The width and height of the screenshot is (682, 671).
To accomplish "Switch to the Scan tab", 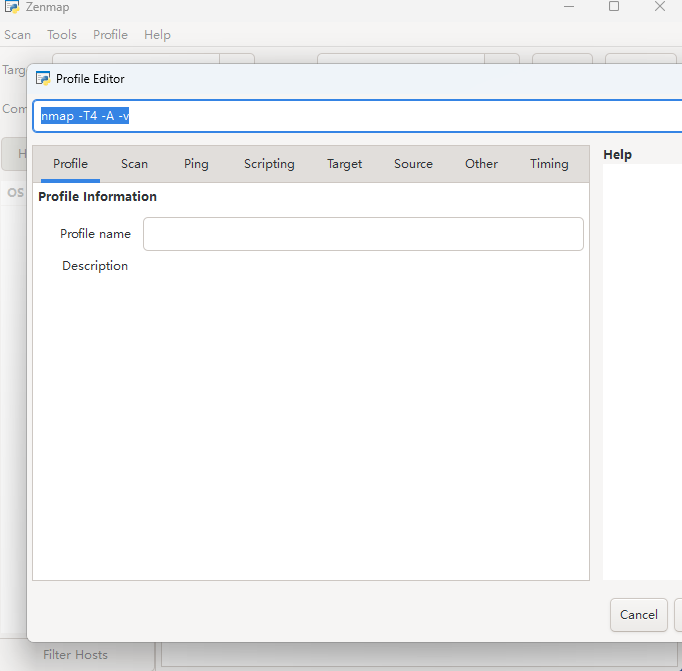I will (134, 164).
